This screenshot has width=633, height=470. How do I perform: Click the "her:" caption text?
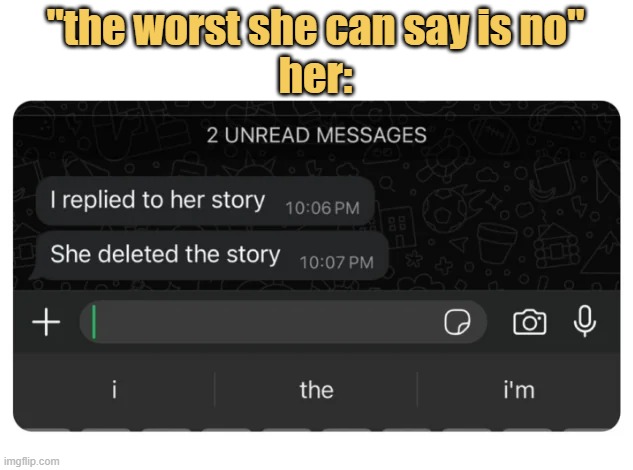(316, 75)
